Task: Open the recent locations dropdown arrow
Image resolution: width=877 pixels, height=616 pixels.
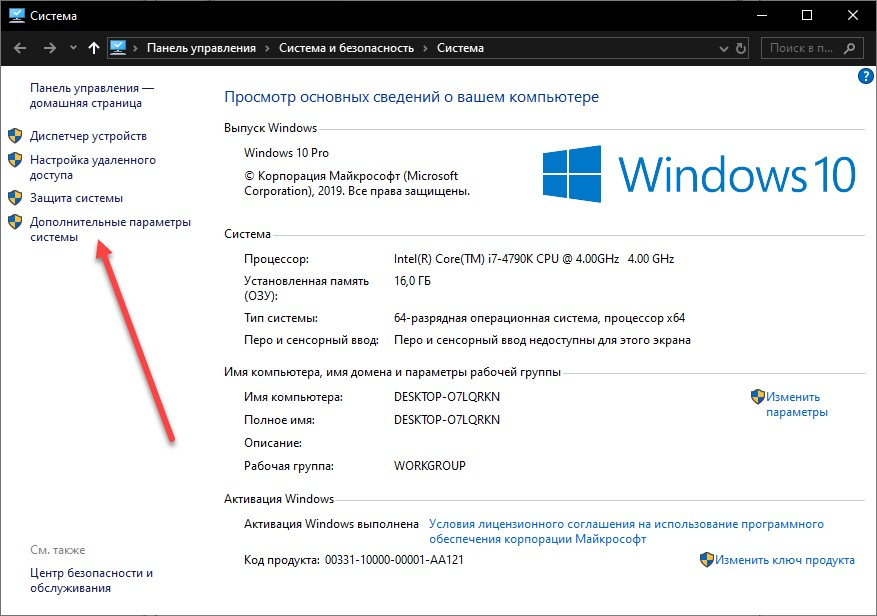Action: 73,48
